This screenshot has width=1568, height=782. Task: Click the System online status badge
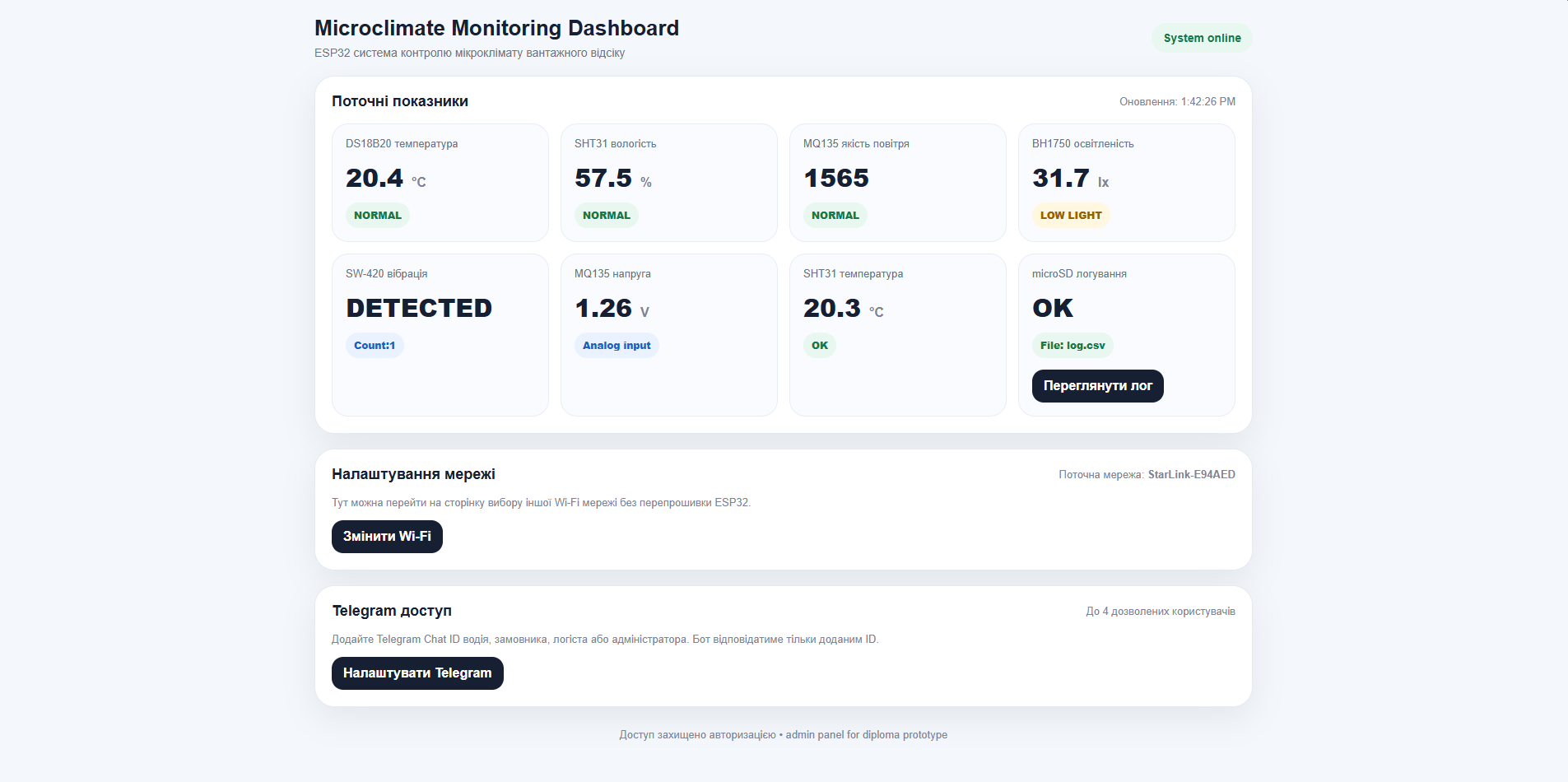click(x=1202, y=38)
